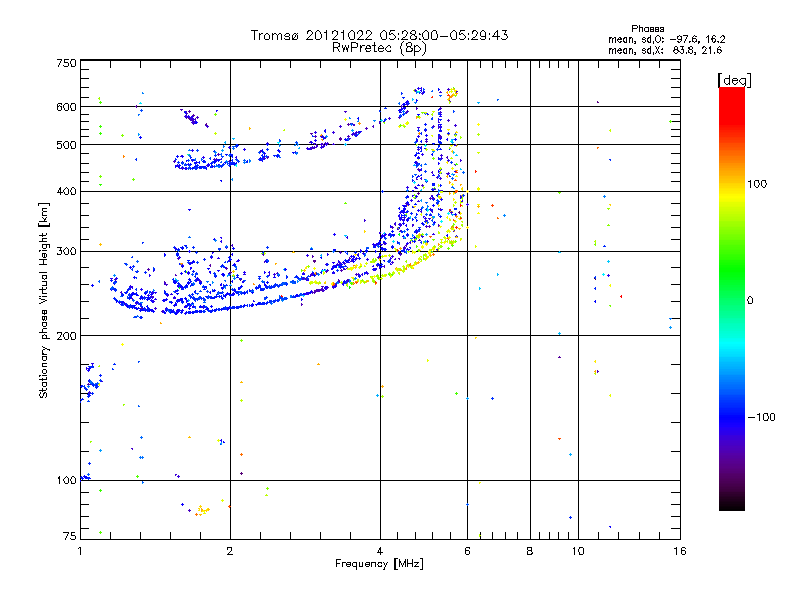The width and height of the screenshot is (800, 600).
Task: Click the RwPretec (8p) subtitle
Action: pos(379,47)
